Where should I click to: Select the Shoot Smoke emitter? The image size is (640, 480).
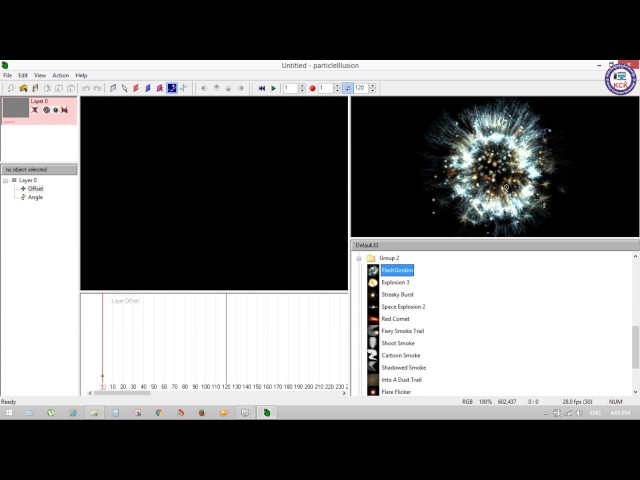(398, 343)
